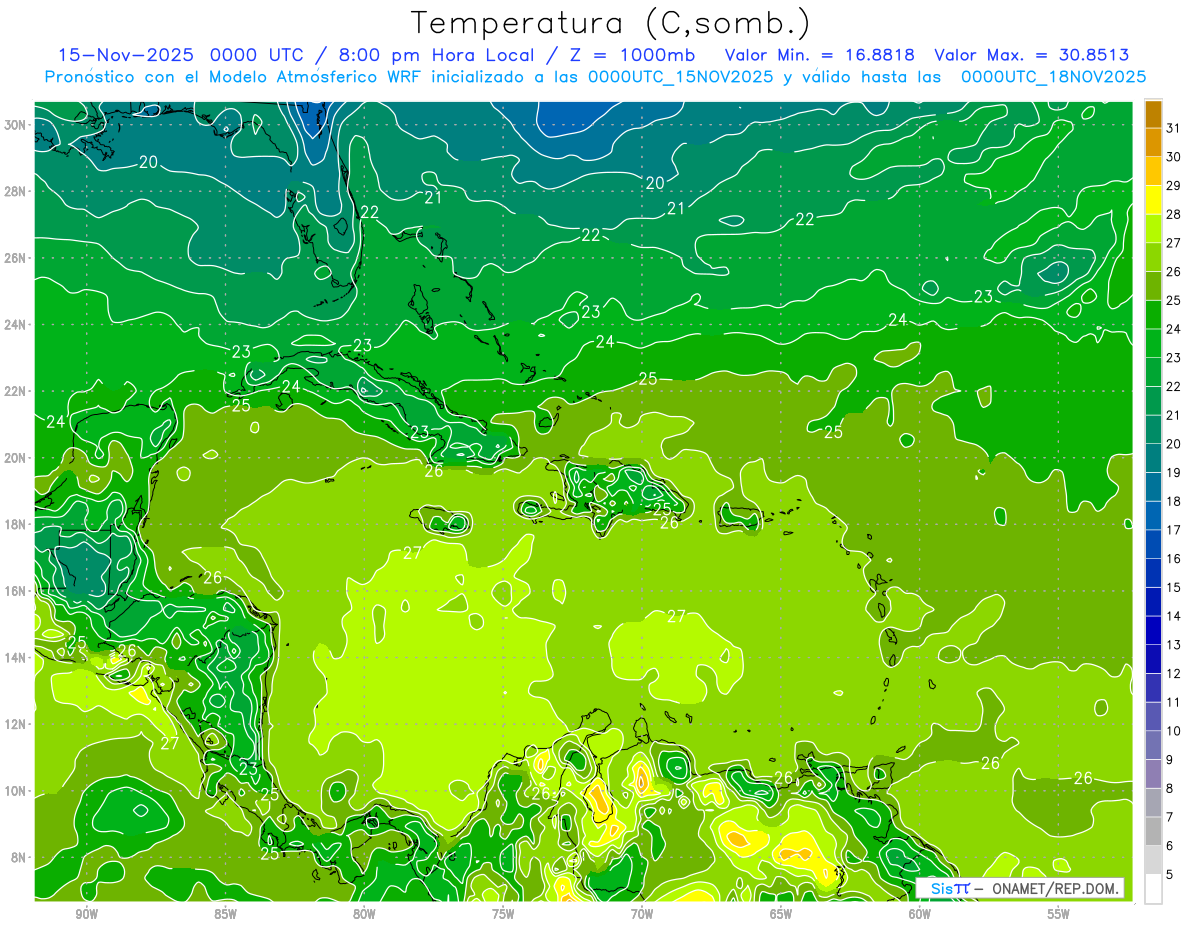This screenshot has height=927, width=1200.
Task: Click the '18N' latitude axis label
Action: click(x=15, y=524)
